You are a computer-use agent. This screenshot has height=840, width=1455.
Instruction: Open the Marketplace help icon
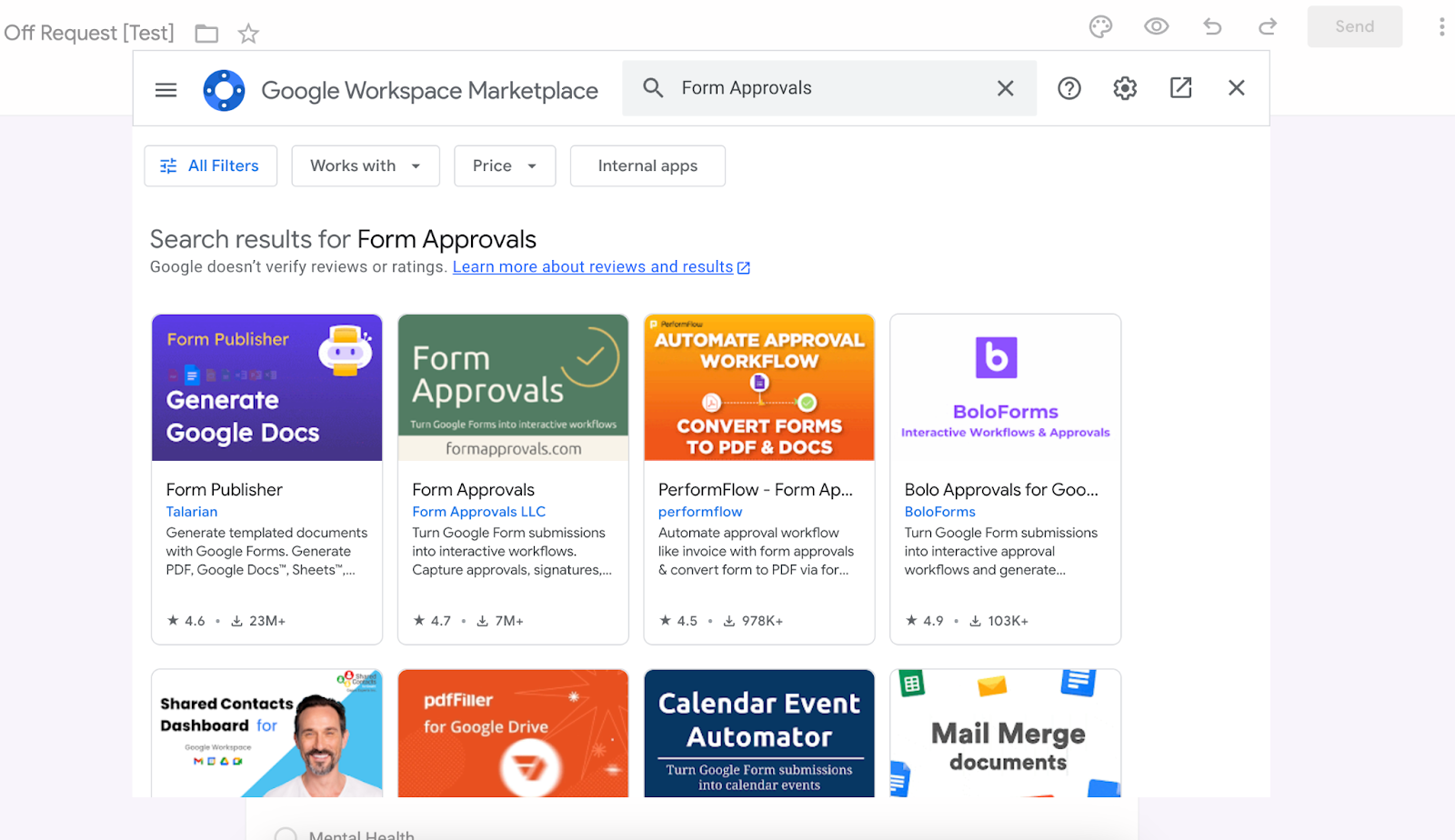[1069, 88]
